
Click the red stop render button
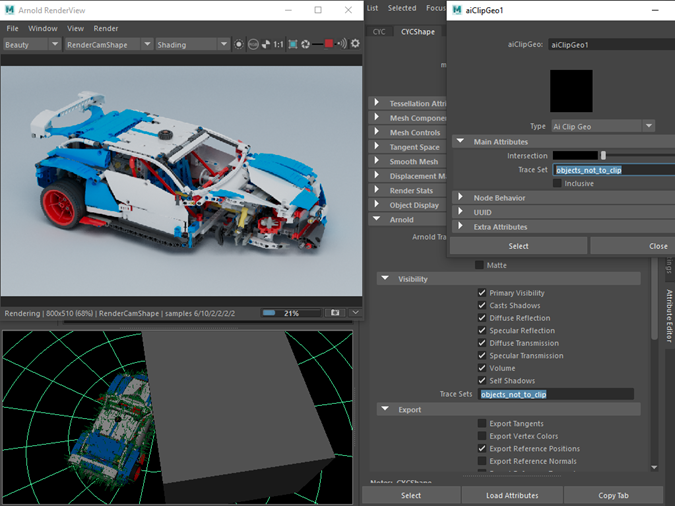[329, 43]
